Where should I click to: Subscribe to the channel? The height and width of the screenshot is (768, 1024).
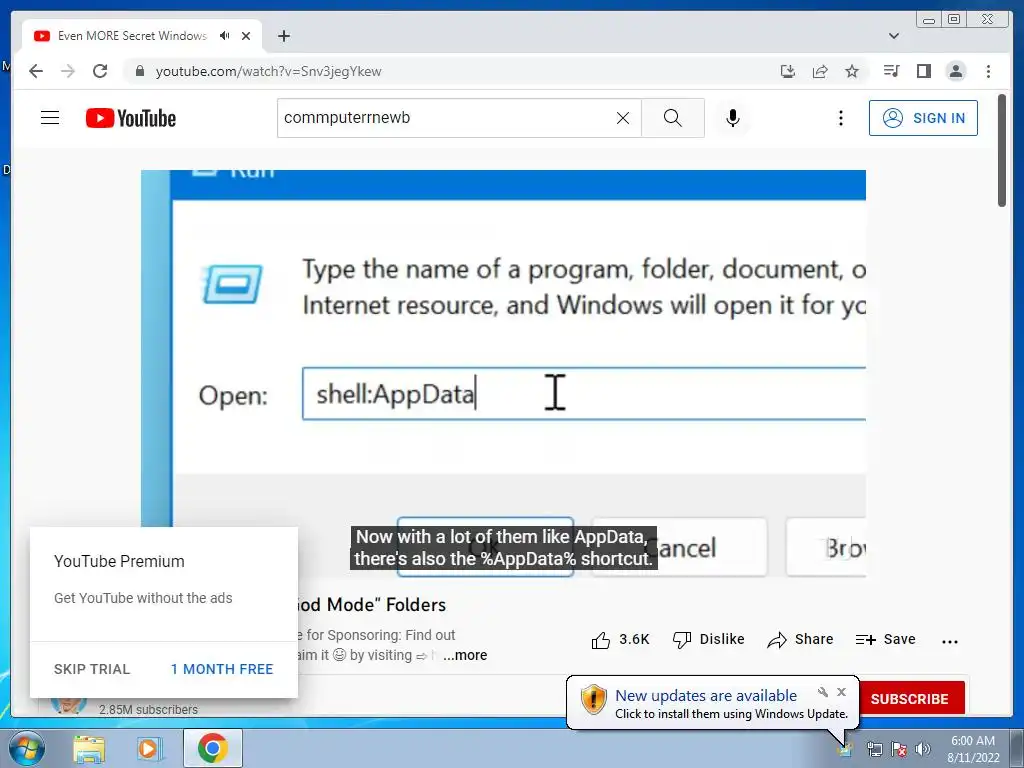click(x=909, y=698)
